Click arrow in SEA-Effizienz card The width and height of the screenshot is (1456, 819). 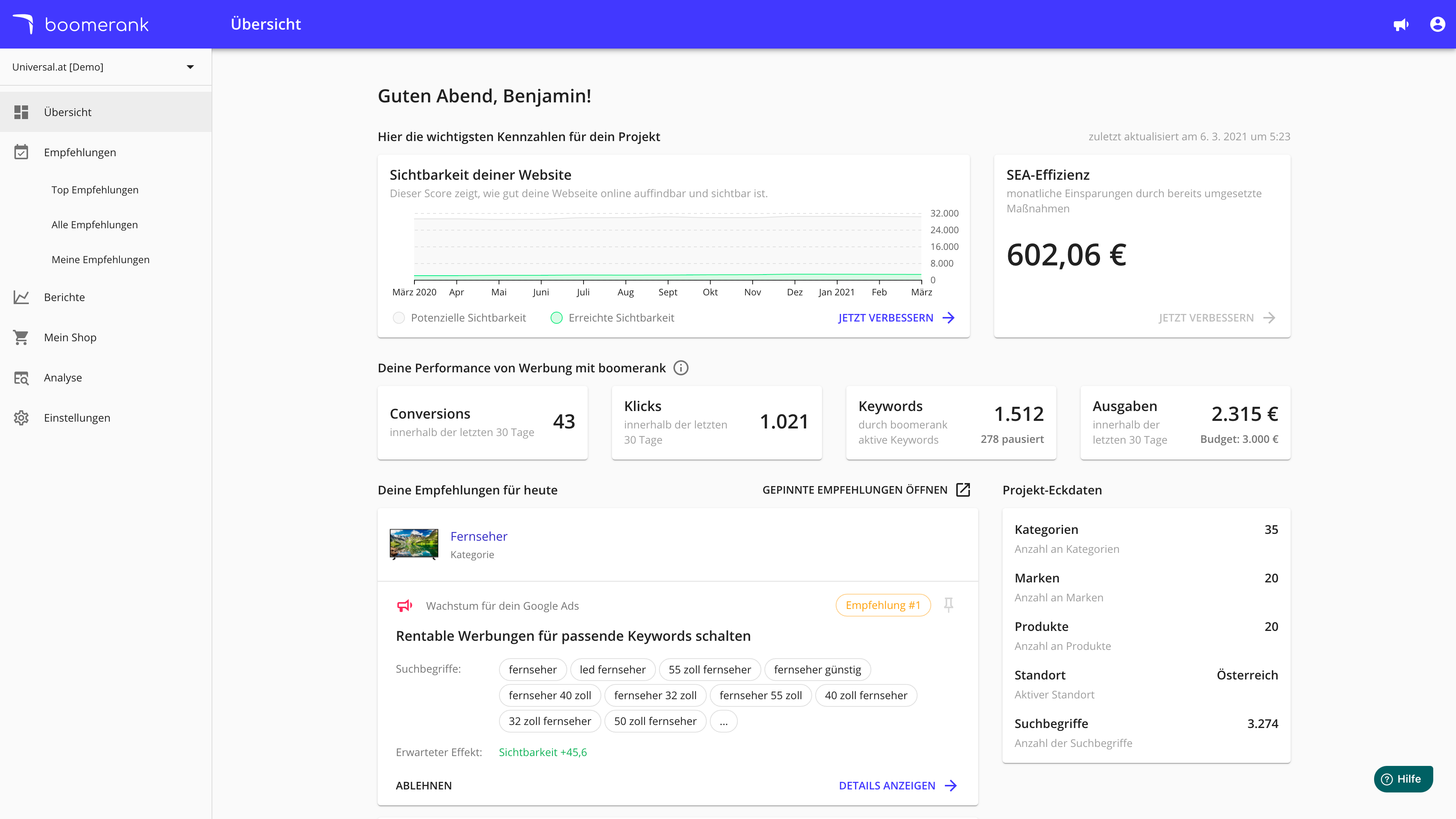(x=1269, y=318)
